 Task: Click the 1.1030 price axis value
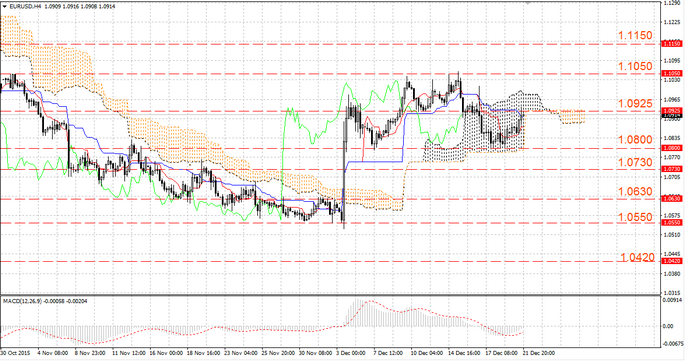point(672,80)
